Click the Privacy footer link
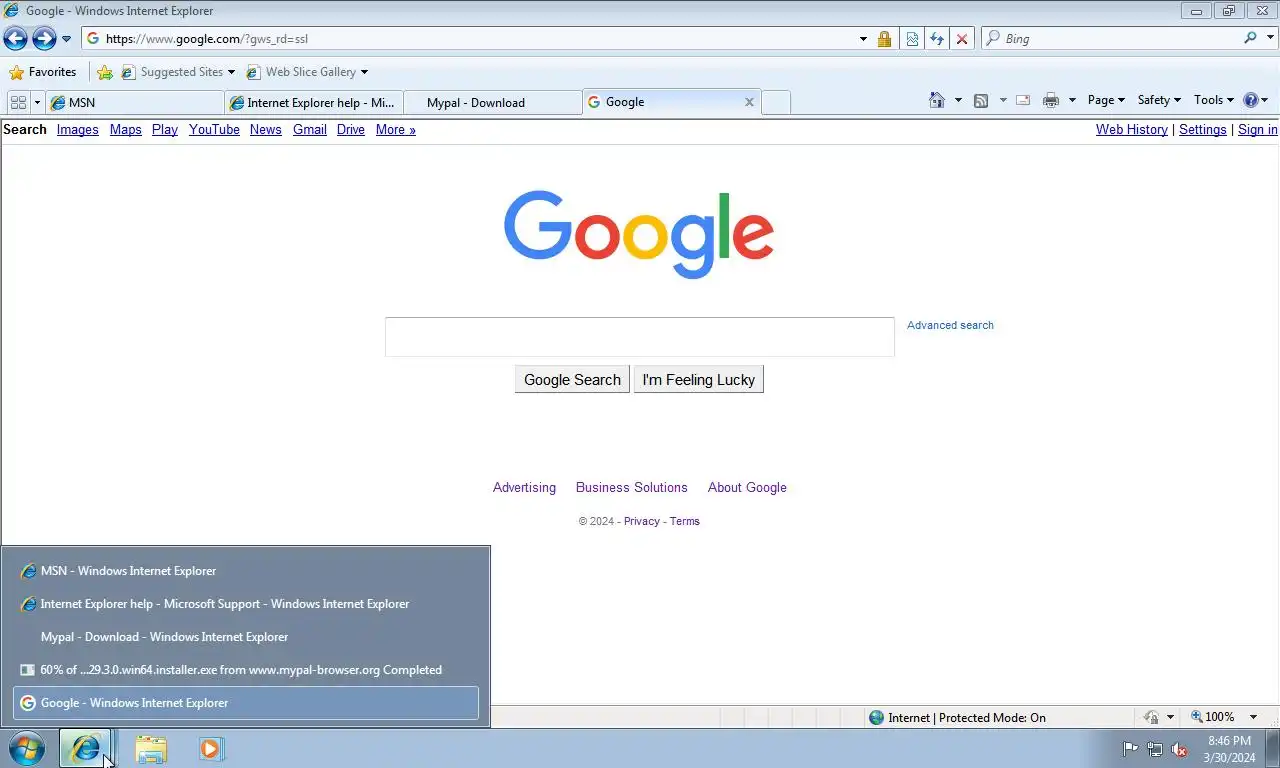1280x768 pixels. coord(641,521)
